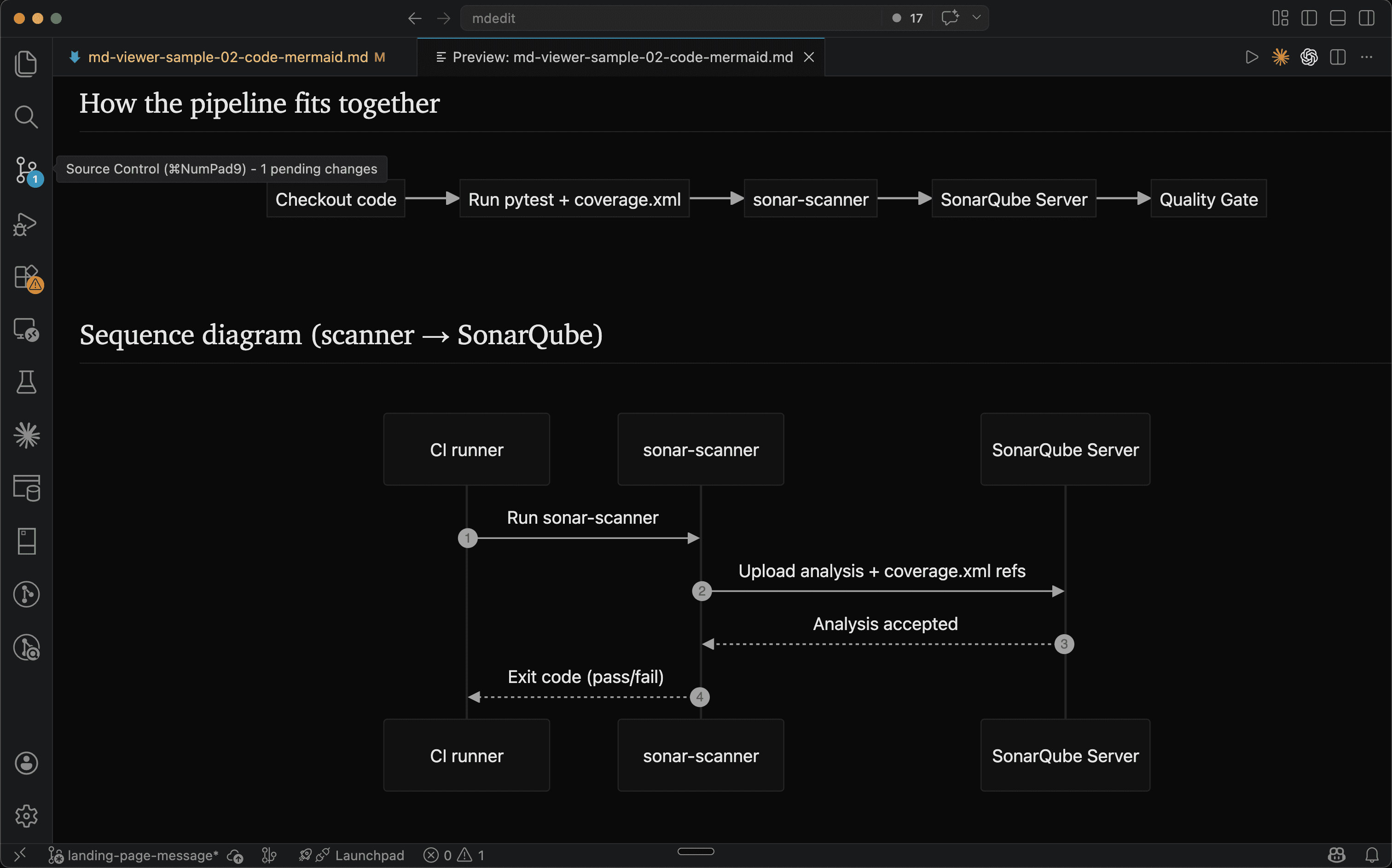Click the 'Analysis accepted' message label
Screen dimensions: 1392x868
click(885, 624)
